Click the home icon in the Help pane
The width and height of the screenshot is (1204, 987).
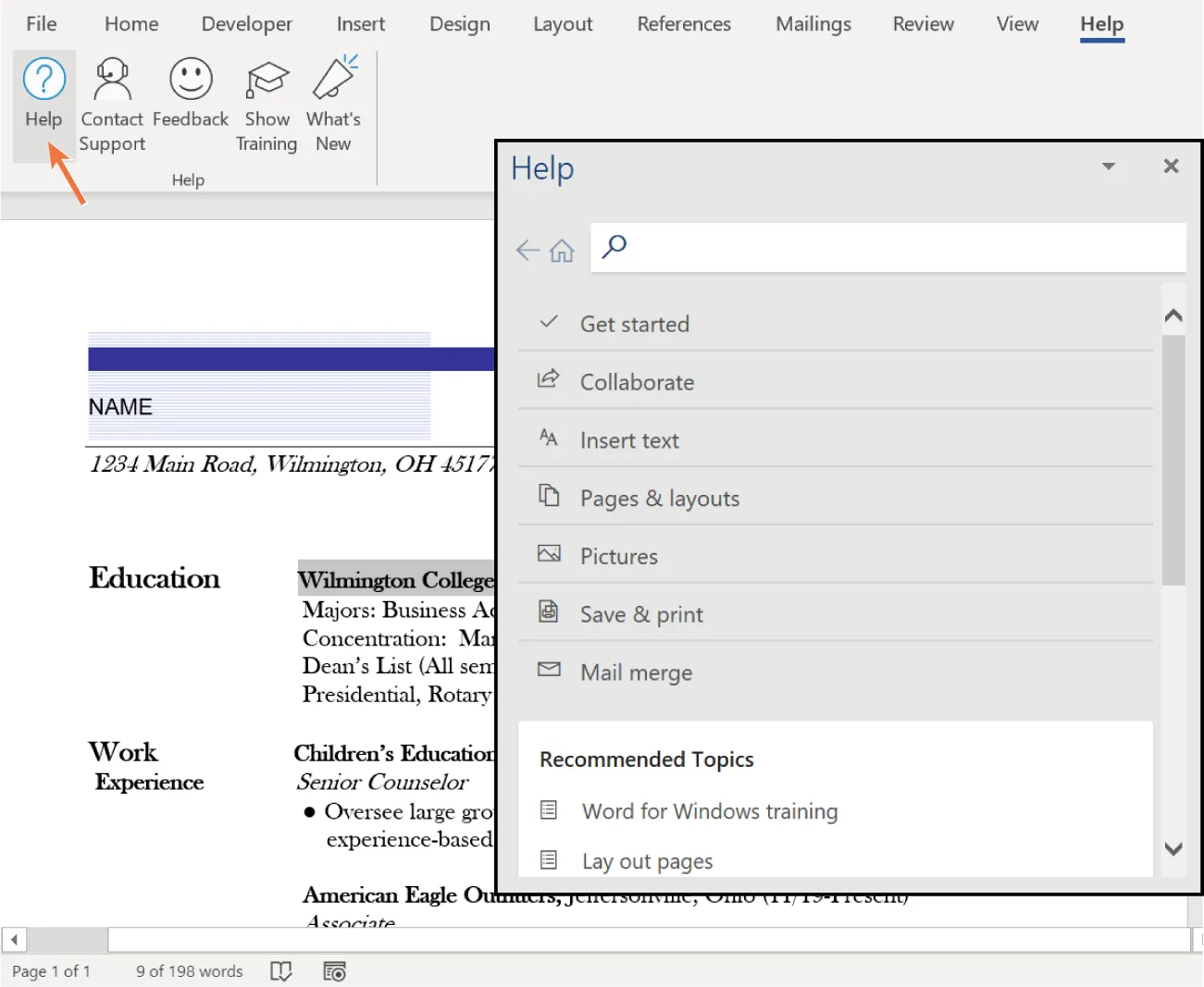(562, 249)
